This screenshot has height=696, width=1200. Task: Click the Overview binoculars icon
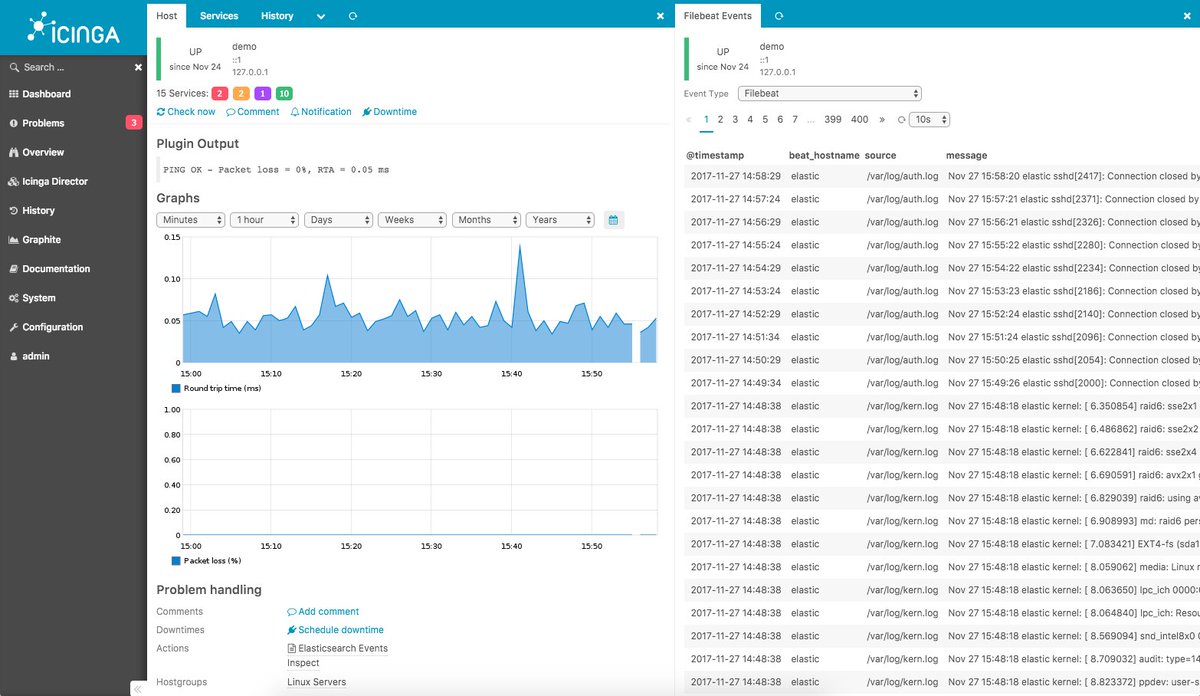pyautogui.click(x=14, y=152)
